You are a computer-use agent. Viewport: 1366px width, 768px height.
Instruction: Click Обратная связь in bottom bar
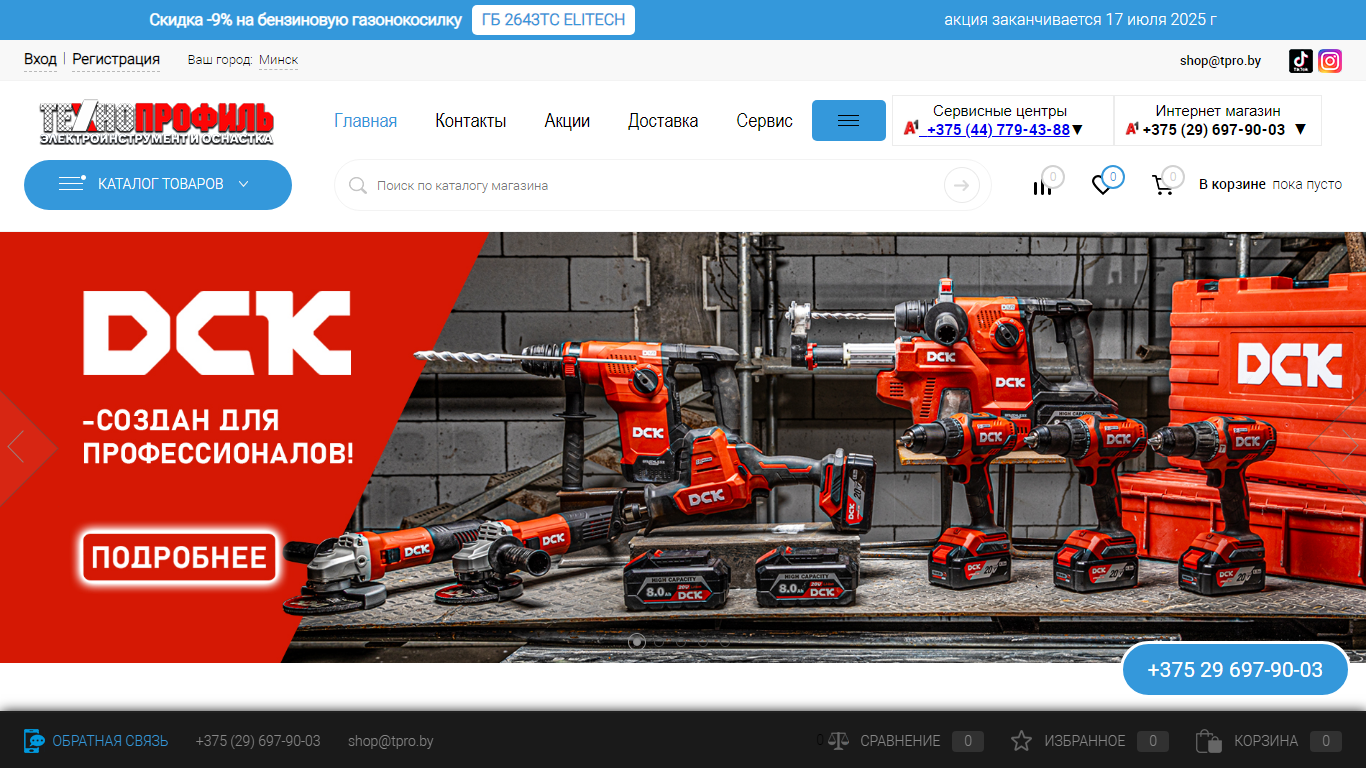110,741
